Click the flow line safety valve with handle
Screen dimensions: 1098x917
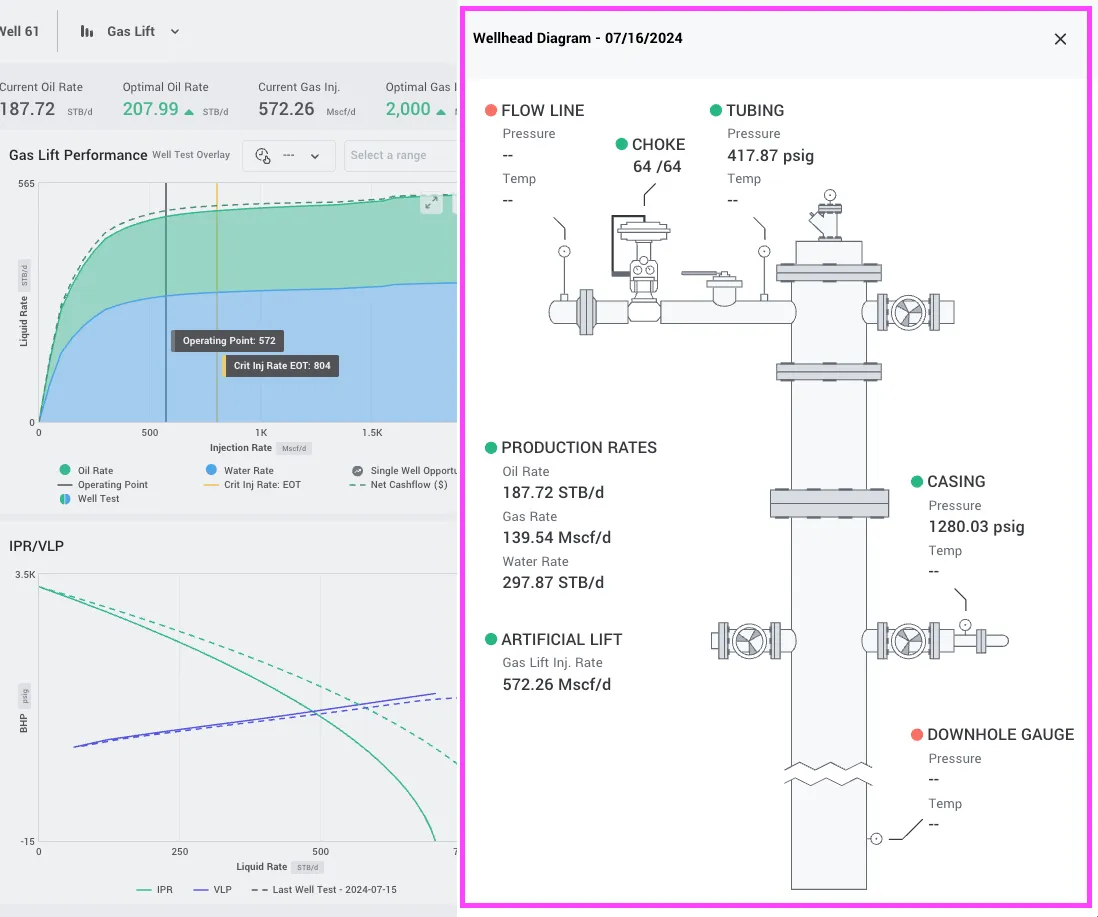point(714,286)
